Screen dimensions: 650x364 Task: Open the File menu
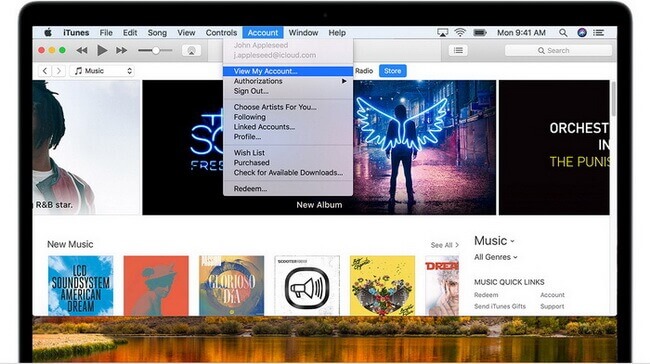point(106,32)
